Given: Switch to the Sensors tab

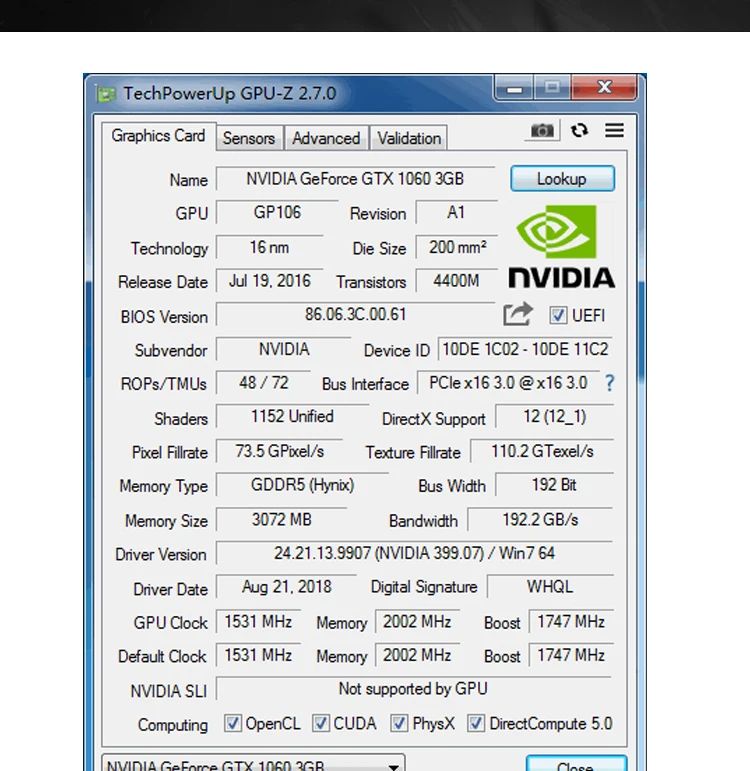Looking at the screenshot, I should (249, 138).
